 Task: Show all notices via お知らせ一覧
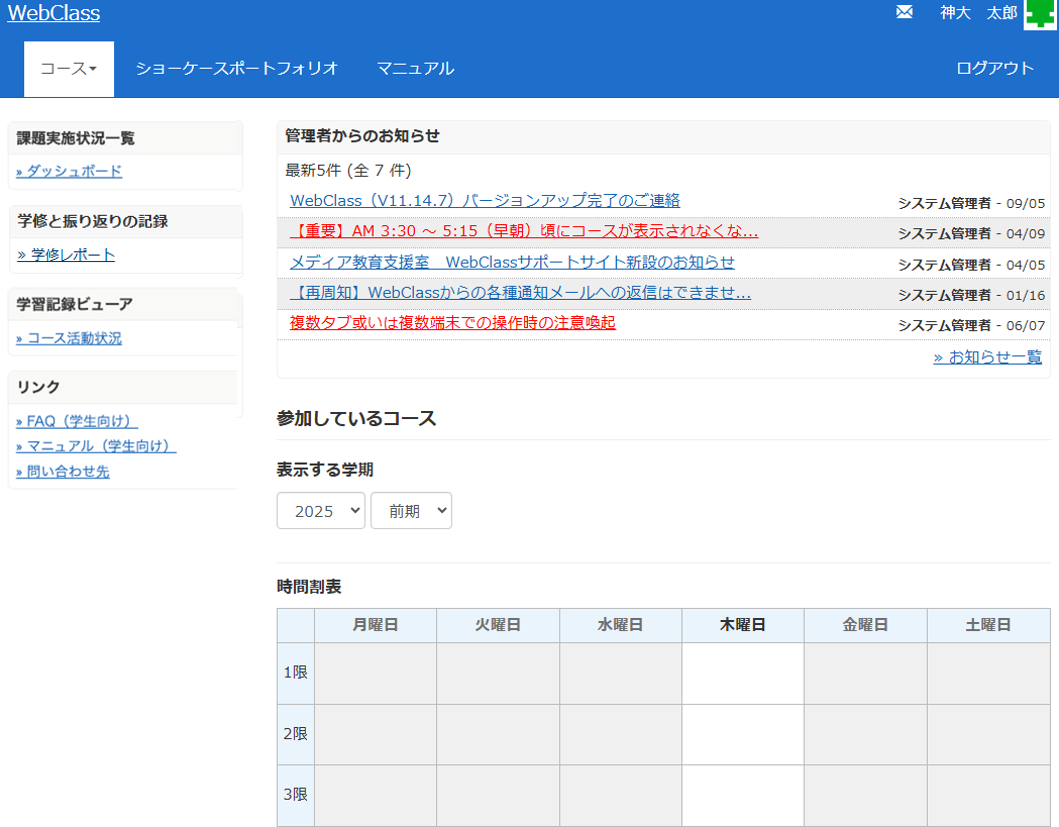point(987,357)
